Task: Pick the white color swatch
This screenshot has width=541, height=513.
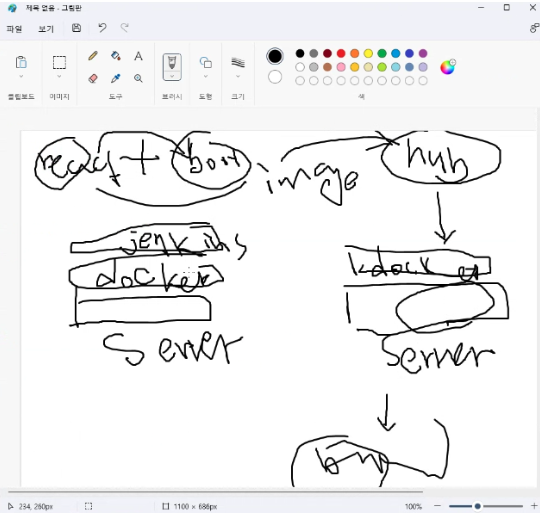Action: click(300, 67)
